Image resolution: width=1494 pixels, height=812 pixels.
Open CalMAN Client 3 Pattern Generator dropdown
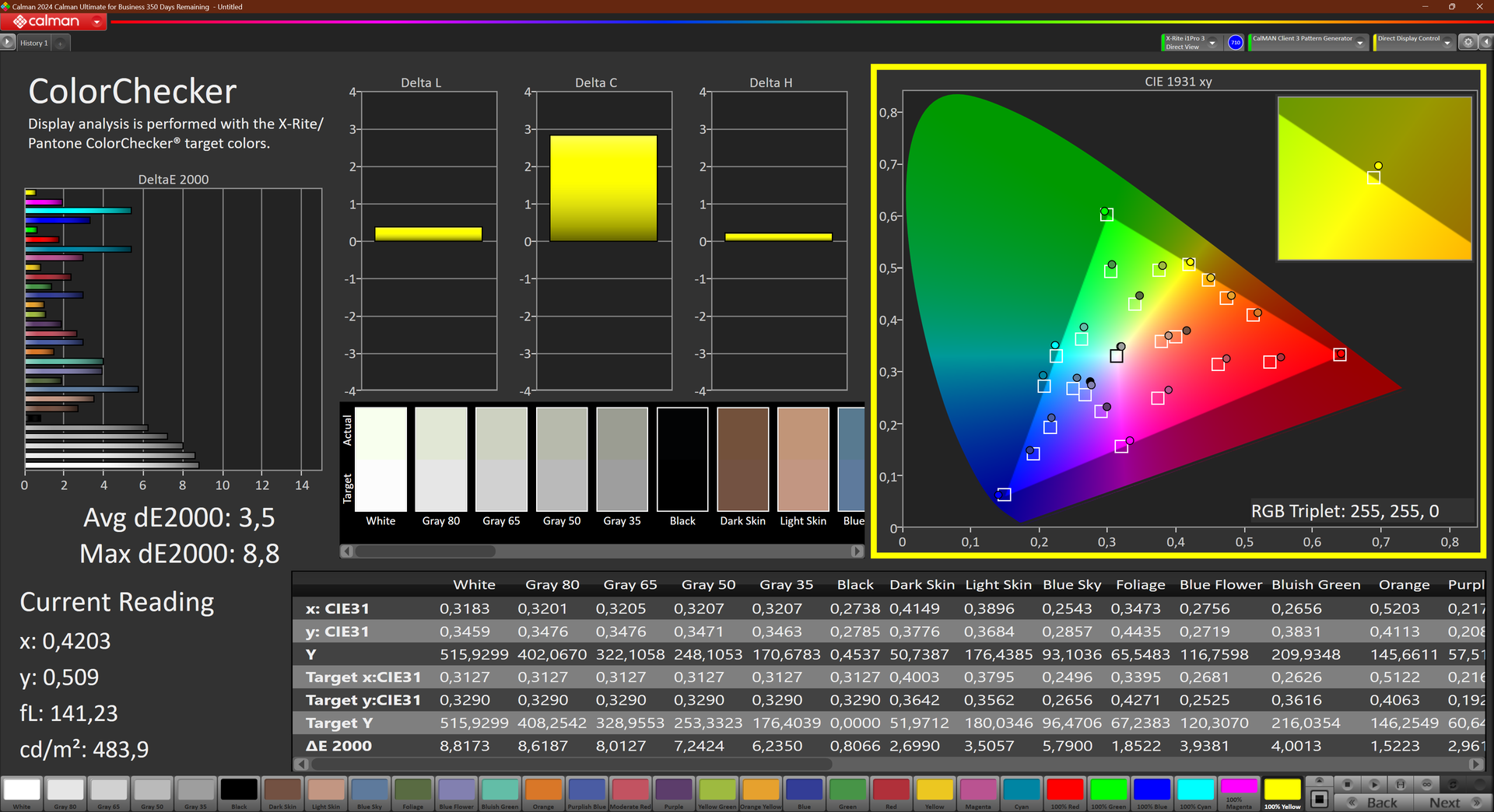[1359, 43]
